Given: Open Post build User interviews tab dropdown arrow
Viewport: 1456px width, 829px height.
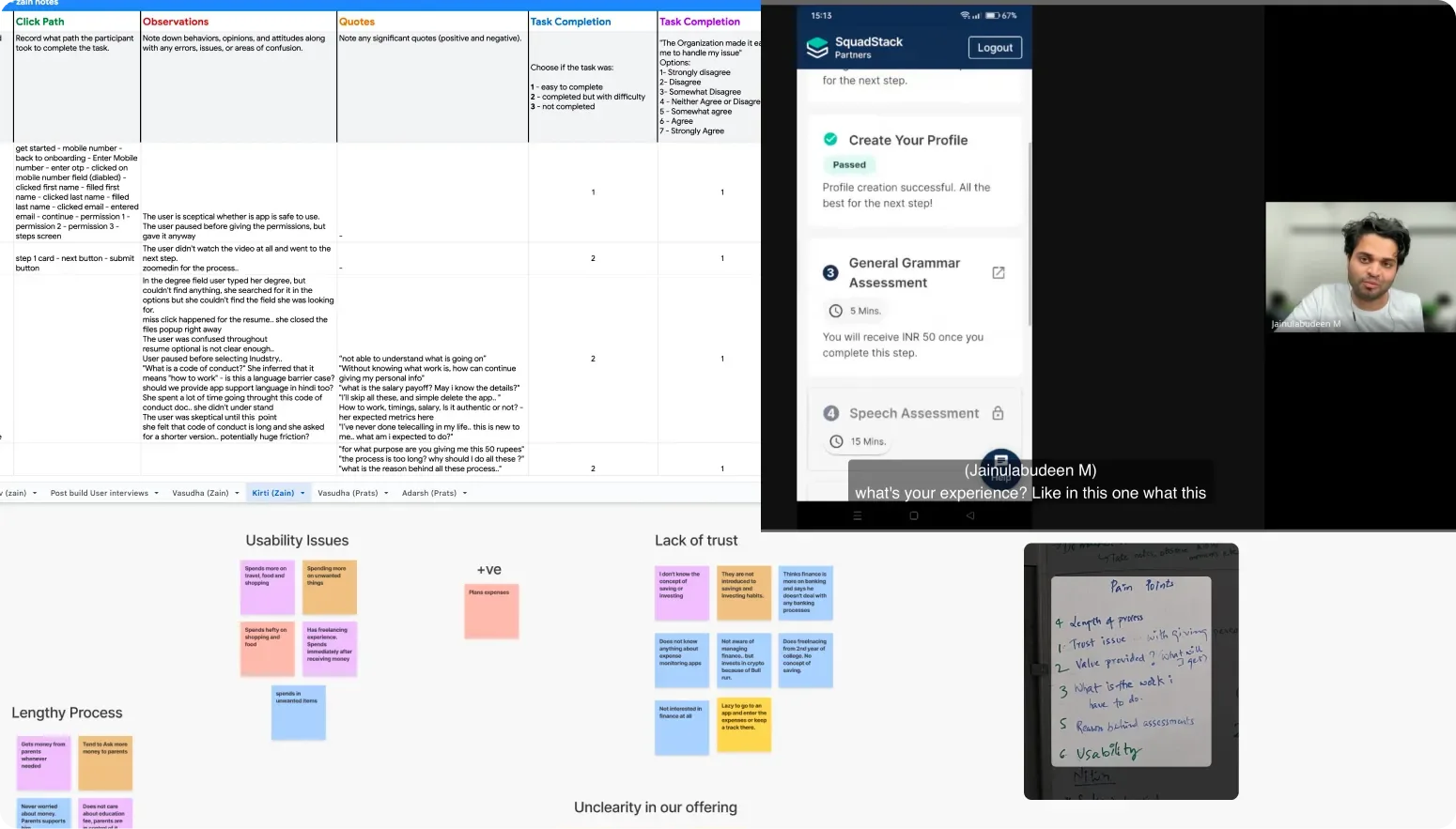Looking at the screenshot, I should pos(157,493).
